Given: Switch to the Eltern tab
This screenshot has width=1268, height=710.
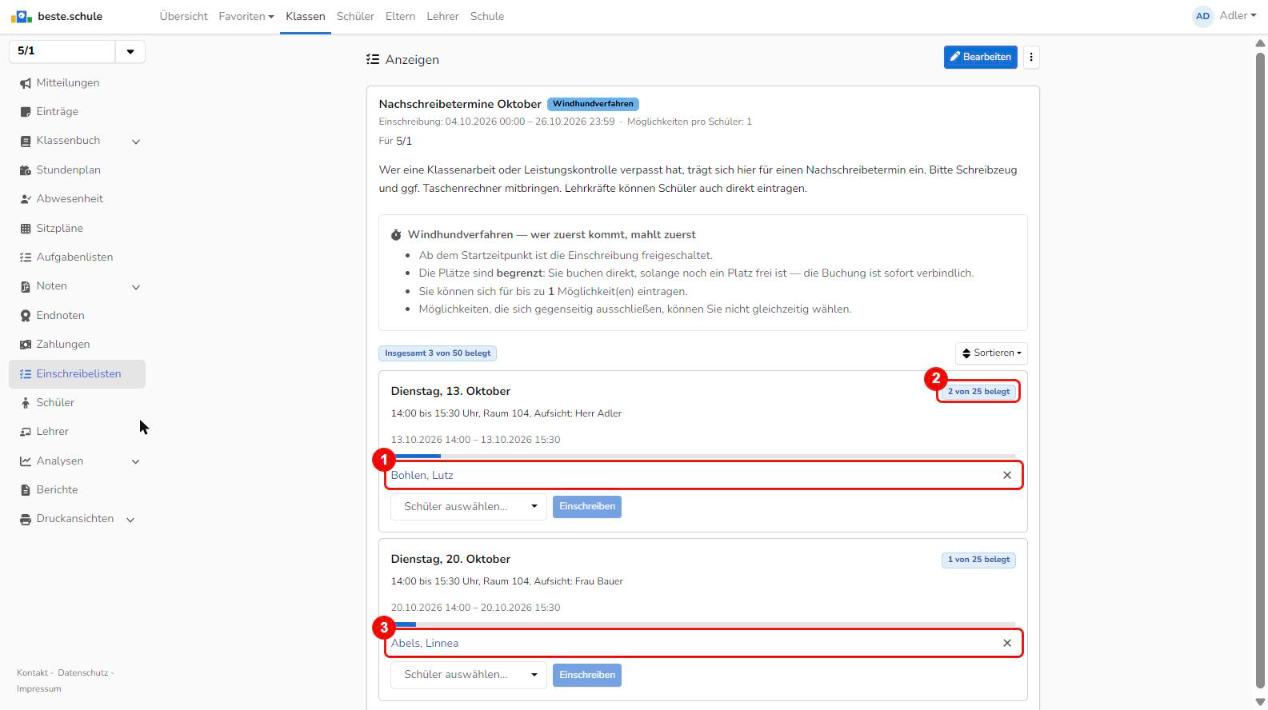Looking at the screenshot, I should 400,16.
